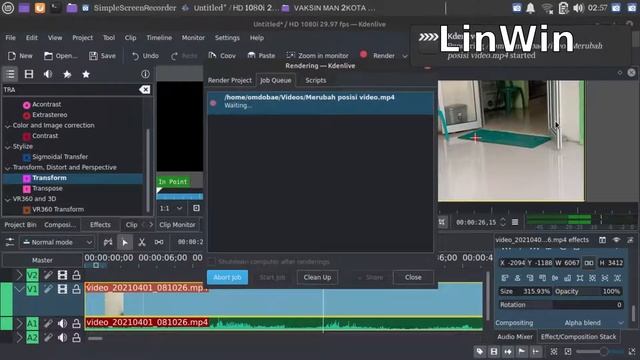Show favorite effects star icon
640x360 pixels.
tap(86, 74)
